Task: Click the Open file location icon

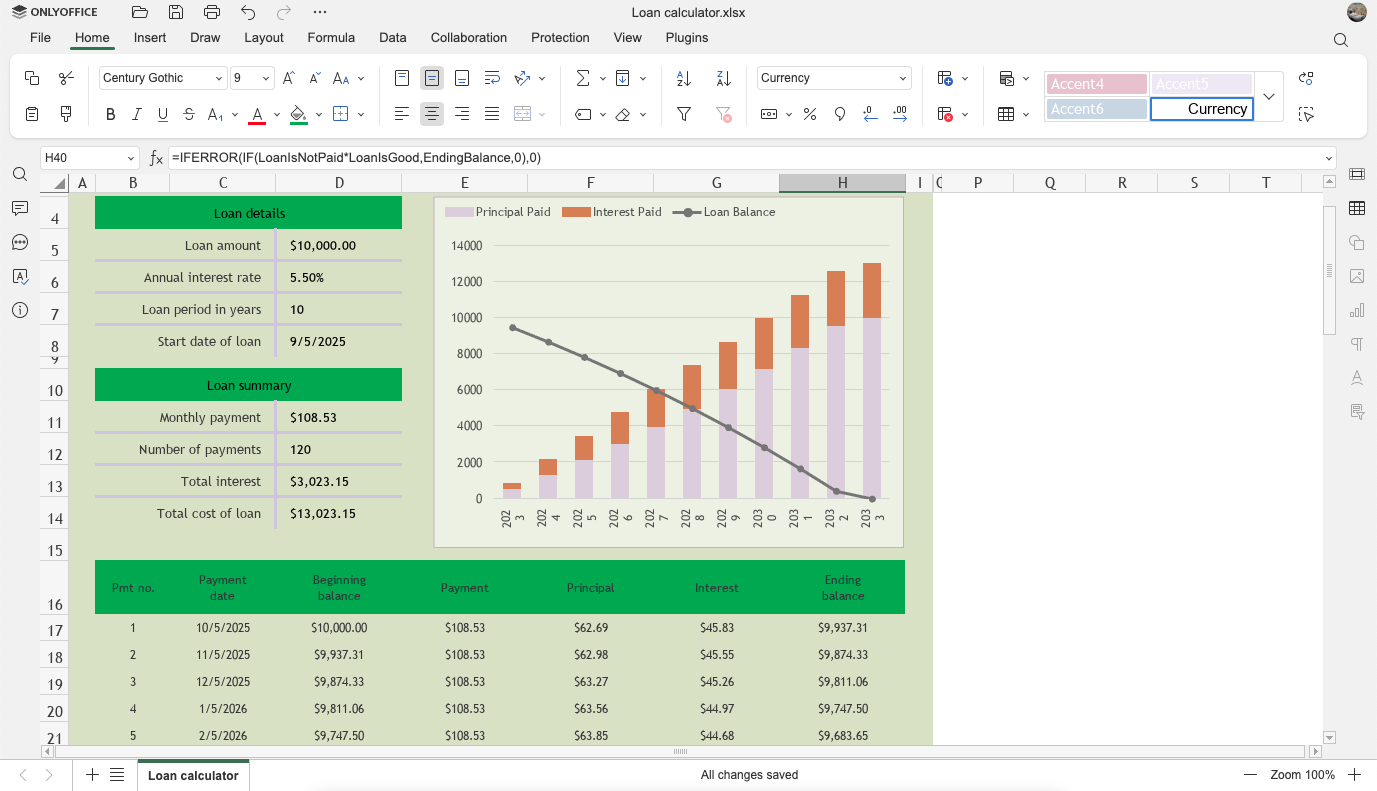Action: (140, 12)
